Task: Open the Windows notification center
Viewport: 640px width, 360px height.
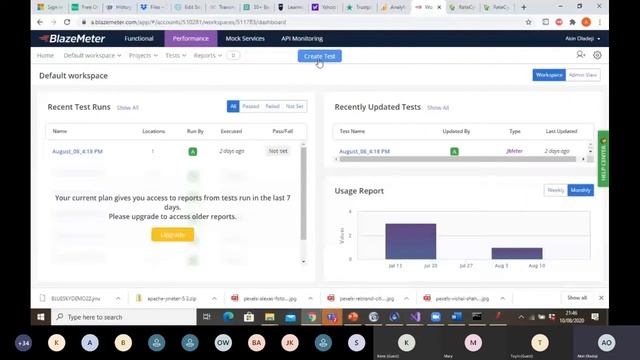Action: tap(595, 317)
